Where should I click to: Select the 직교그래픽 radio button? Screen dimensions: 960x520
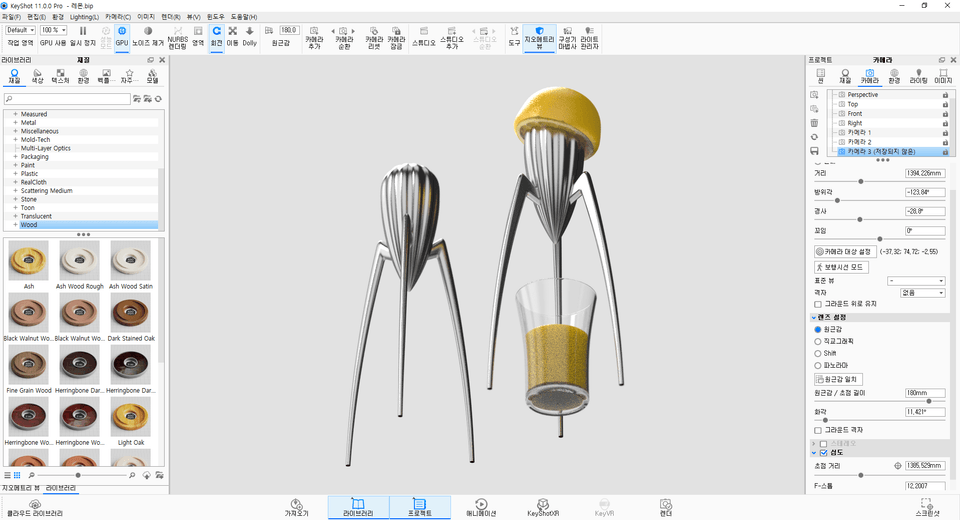[819, 341]
